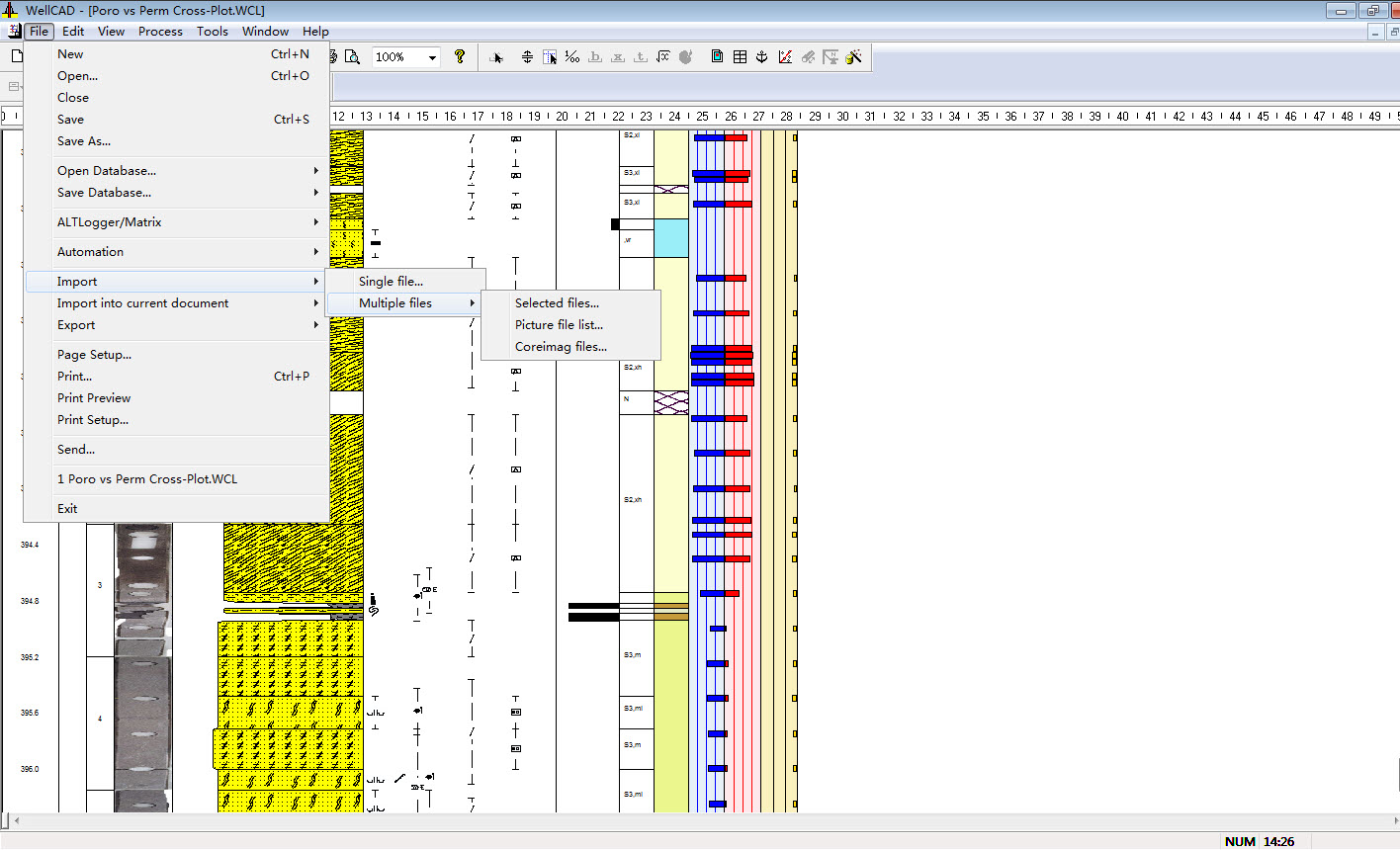The image size is (1400, 850).
Task: Open the 100% zoom level dropdown
Action: pyautogui.click(x=432, y=57)
